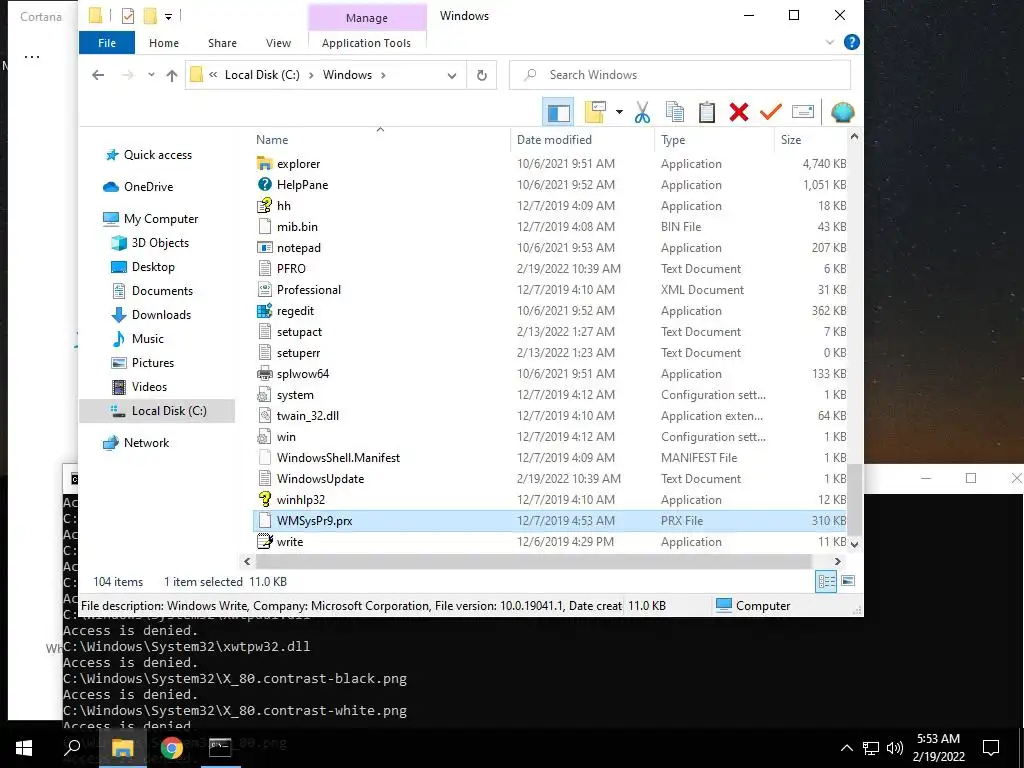Open the View ribbon tab
This screenshot has width=1024, height=768.
click(278, 43)
